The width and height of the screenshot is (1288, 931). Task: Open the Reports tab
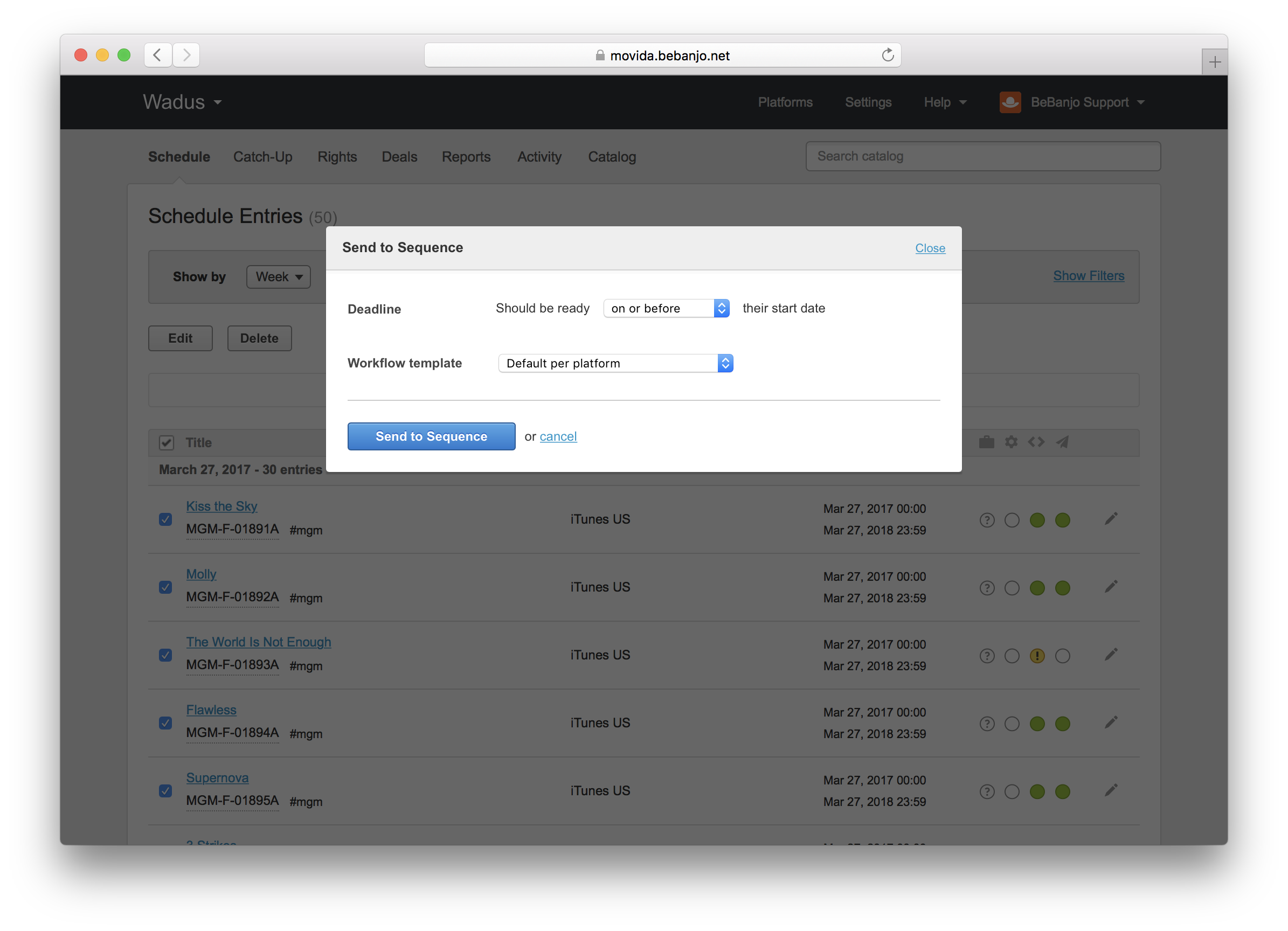(x=466, y=157)
